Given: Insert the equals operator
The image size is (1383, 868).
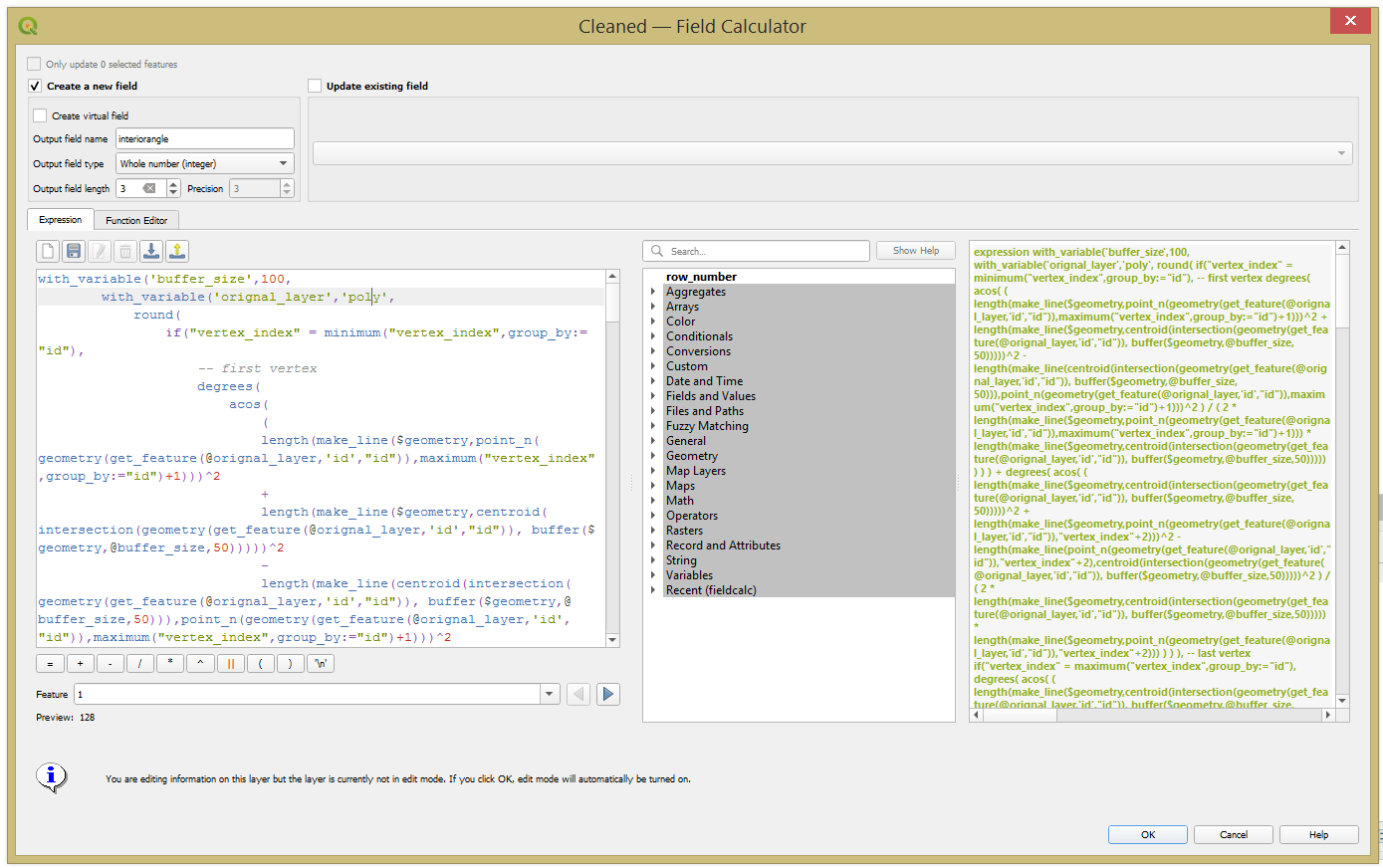Looking at the screenshot, I should (50, 663).
